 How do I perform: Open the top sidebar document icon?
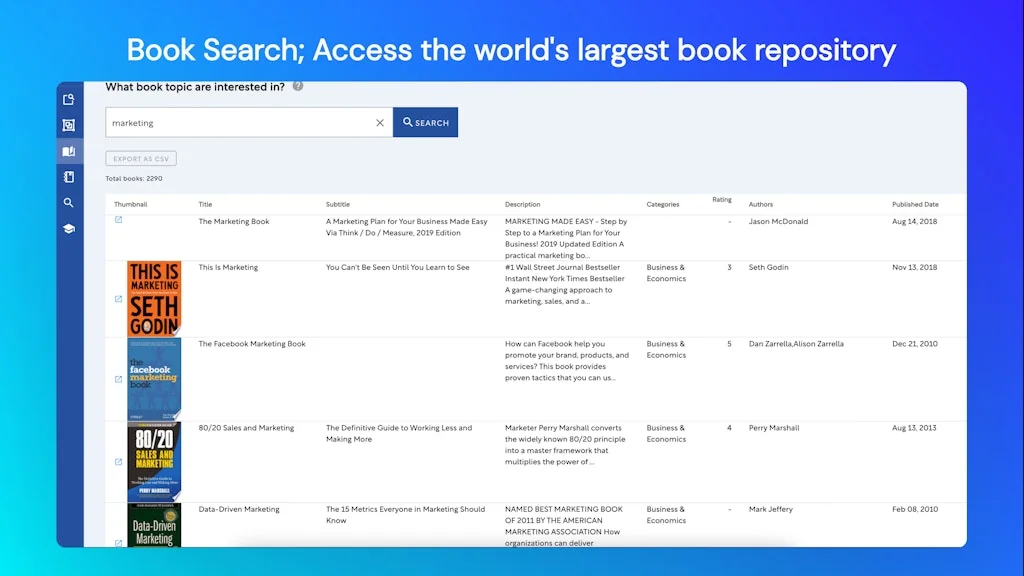tap(69, 99)
